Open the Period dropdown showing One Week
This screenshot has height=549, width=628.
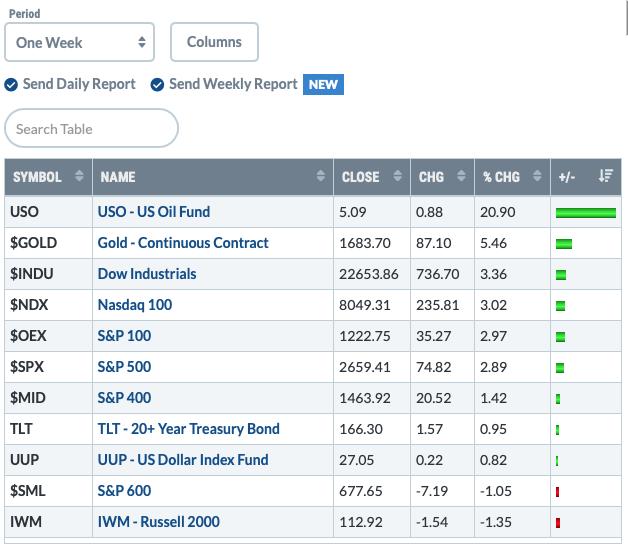(x=79, y=42)
